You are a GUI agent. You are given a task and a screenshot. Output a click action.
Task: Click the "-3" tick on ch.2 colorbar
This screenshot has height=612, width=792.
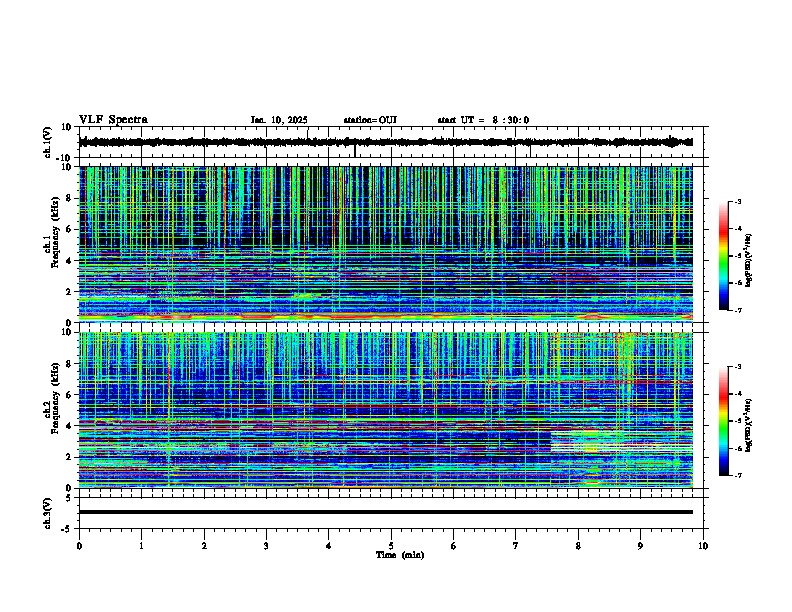[x=737, y=367]
